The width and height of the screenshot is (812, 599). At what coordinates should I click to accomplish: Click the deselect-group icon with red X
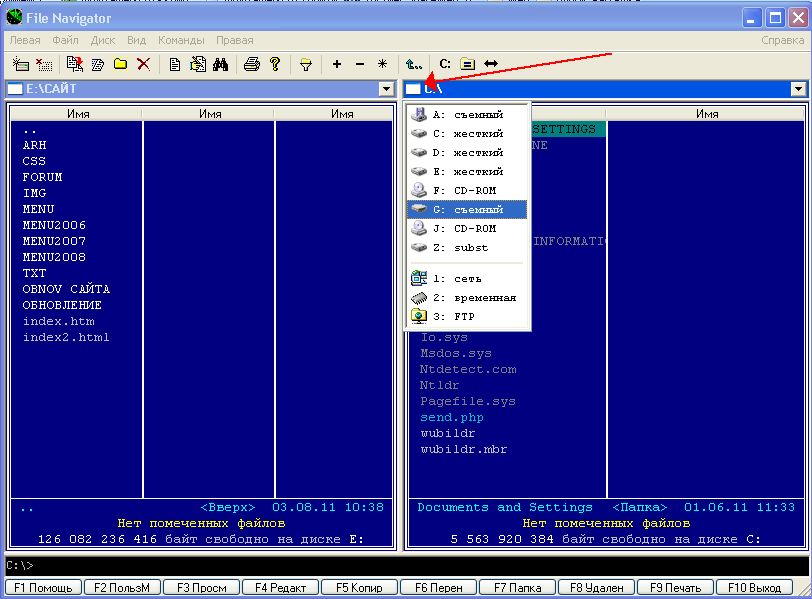pyautogui.click(x=44, y=64)
